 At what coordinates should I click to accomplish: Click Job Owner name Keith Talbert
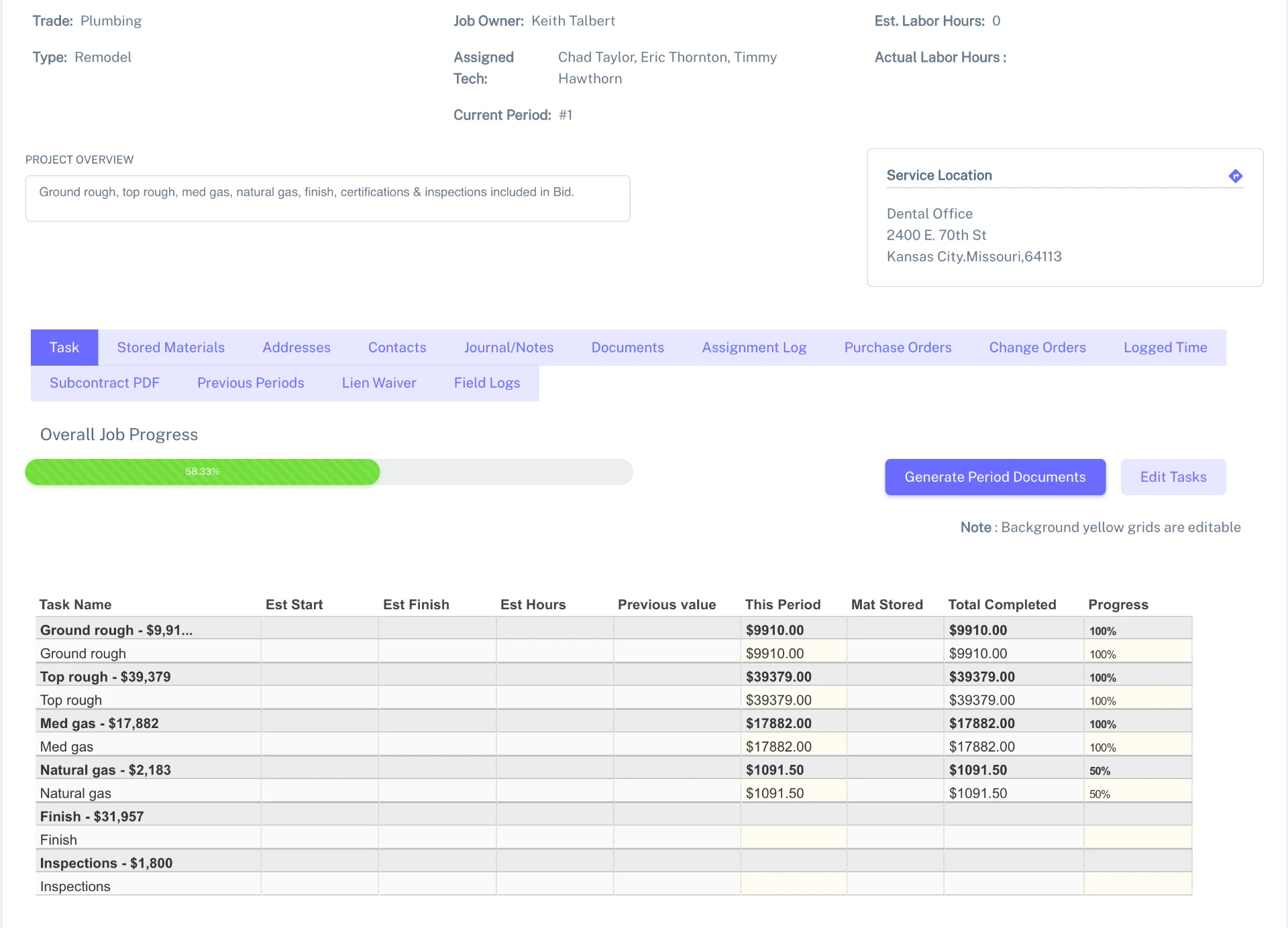573,21
